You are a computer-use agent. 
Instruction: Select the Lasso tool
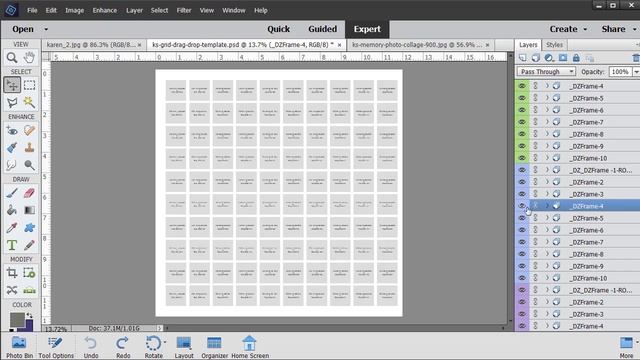click(12, 102)
